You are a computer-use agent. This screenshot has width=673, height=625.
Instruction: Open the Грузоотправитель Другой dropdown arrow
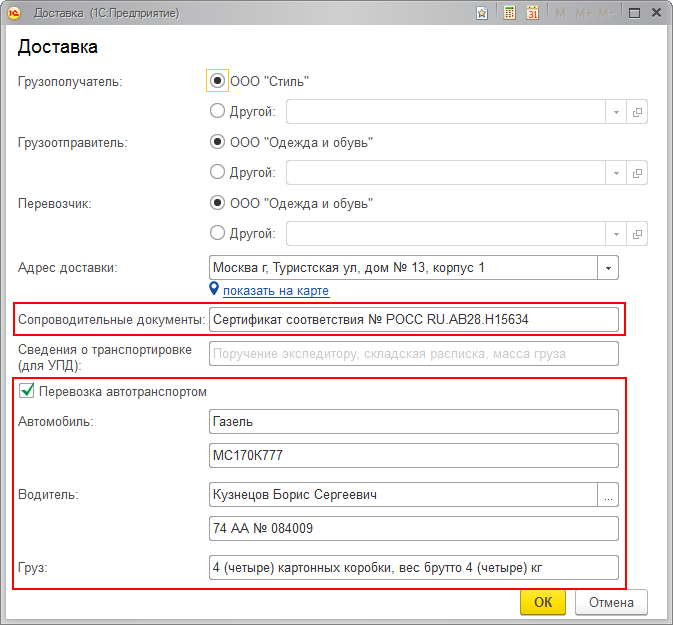coord(616,173)
